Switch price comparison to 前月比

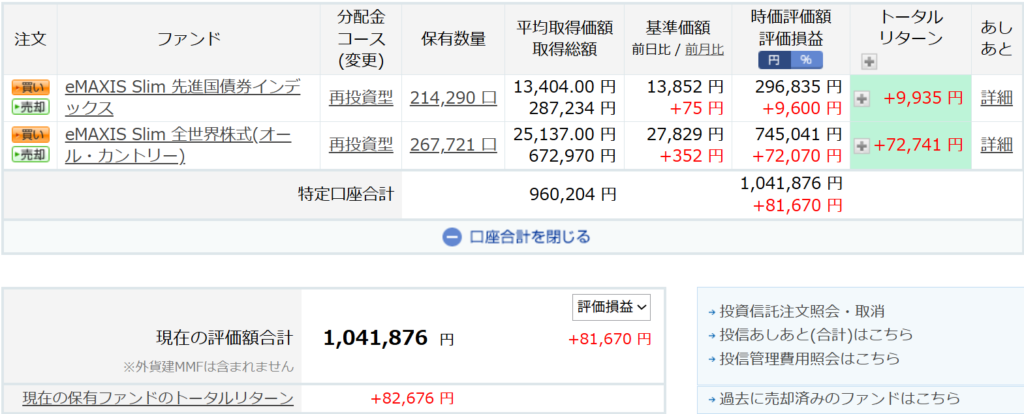click(x=704, y=50)
